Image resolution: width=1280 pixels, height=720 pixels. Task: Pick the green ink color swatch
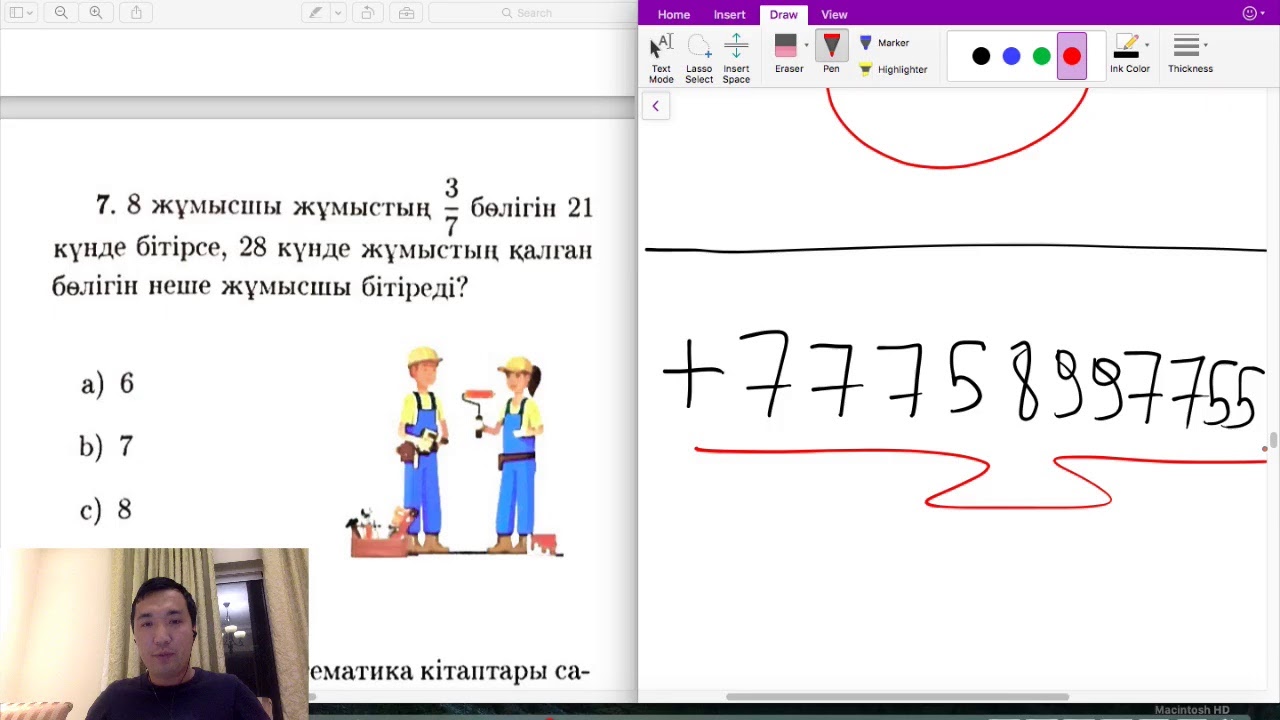click(x=1041, y=56)
